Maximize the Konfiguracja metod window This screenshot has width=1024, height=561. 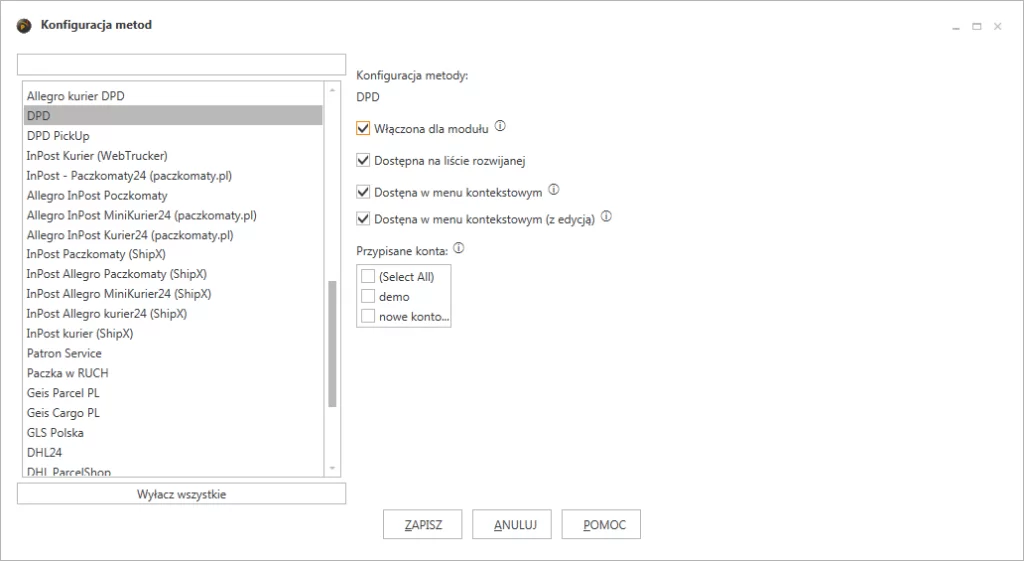(976, 27)
